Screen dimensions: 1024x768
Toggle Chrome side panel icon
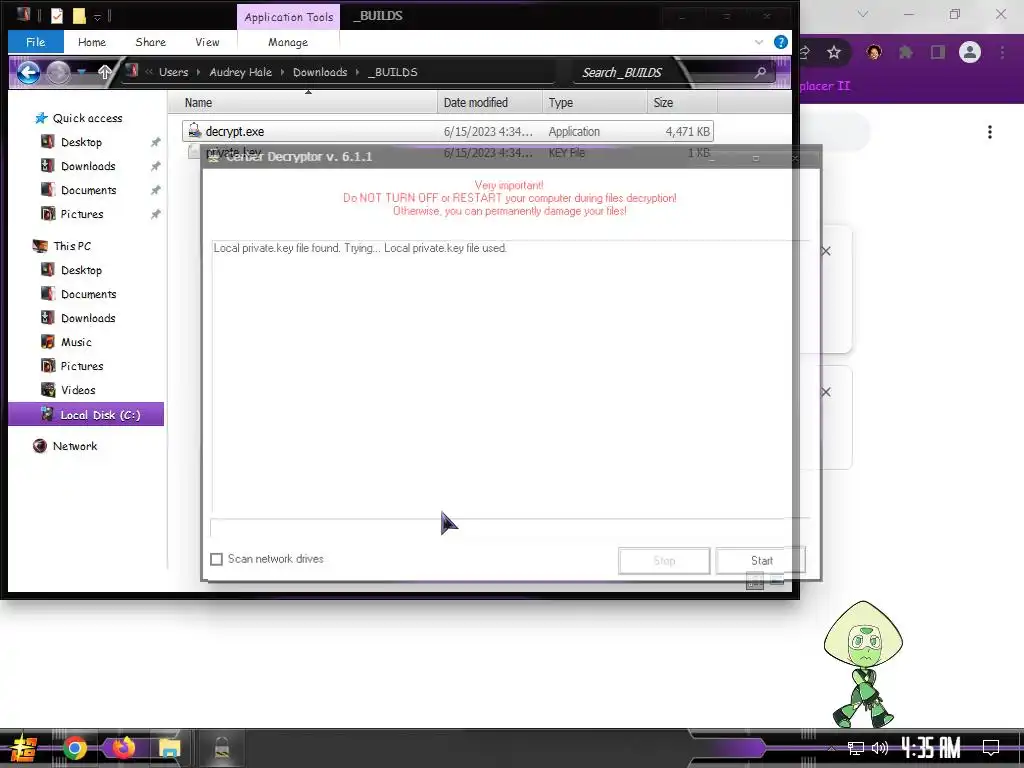coord(938,52)
